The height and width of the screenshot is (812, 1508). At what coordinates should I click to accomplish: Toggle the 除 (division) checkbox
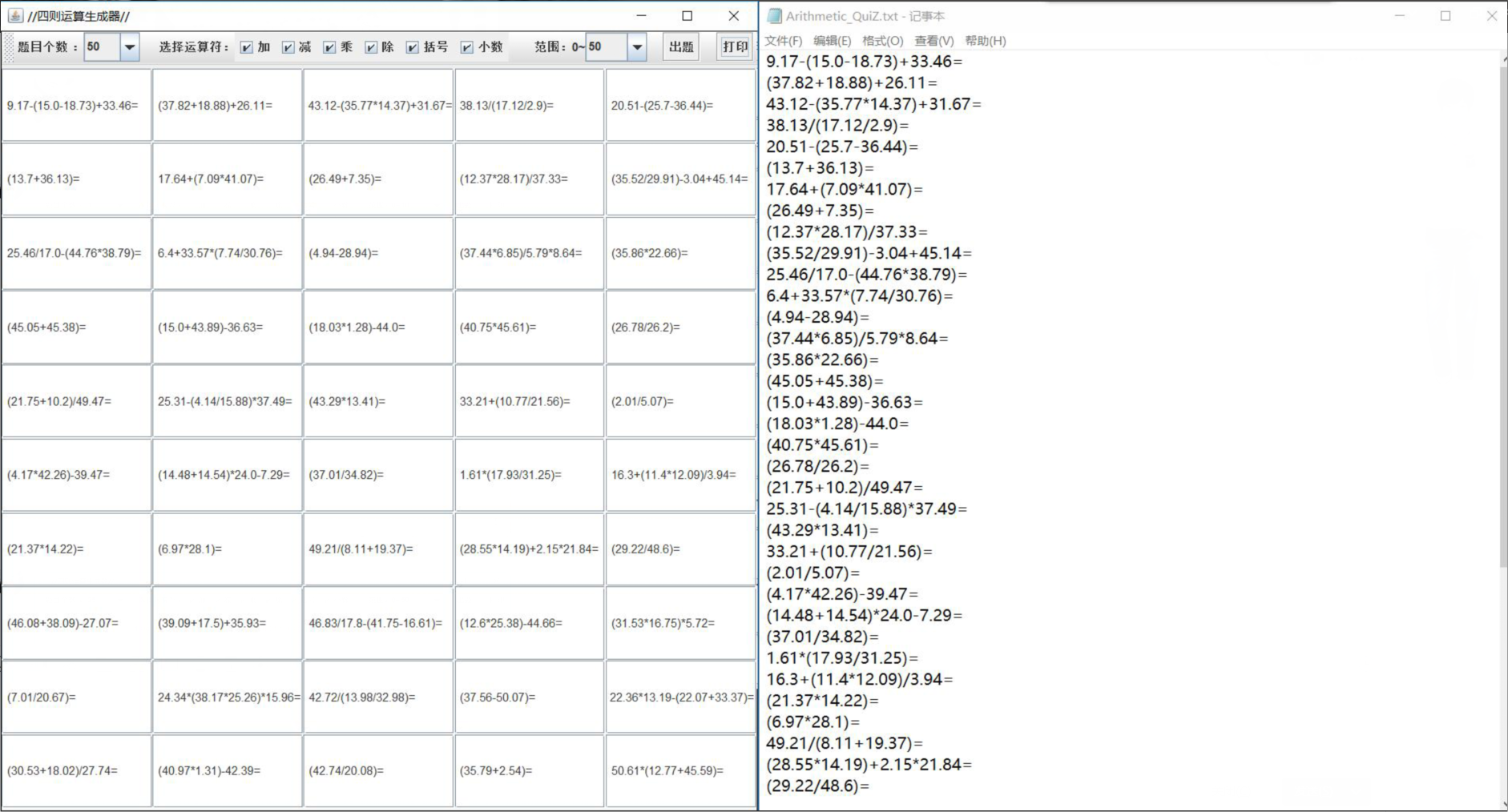[x=371, y=47]
